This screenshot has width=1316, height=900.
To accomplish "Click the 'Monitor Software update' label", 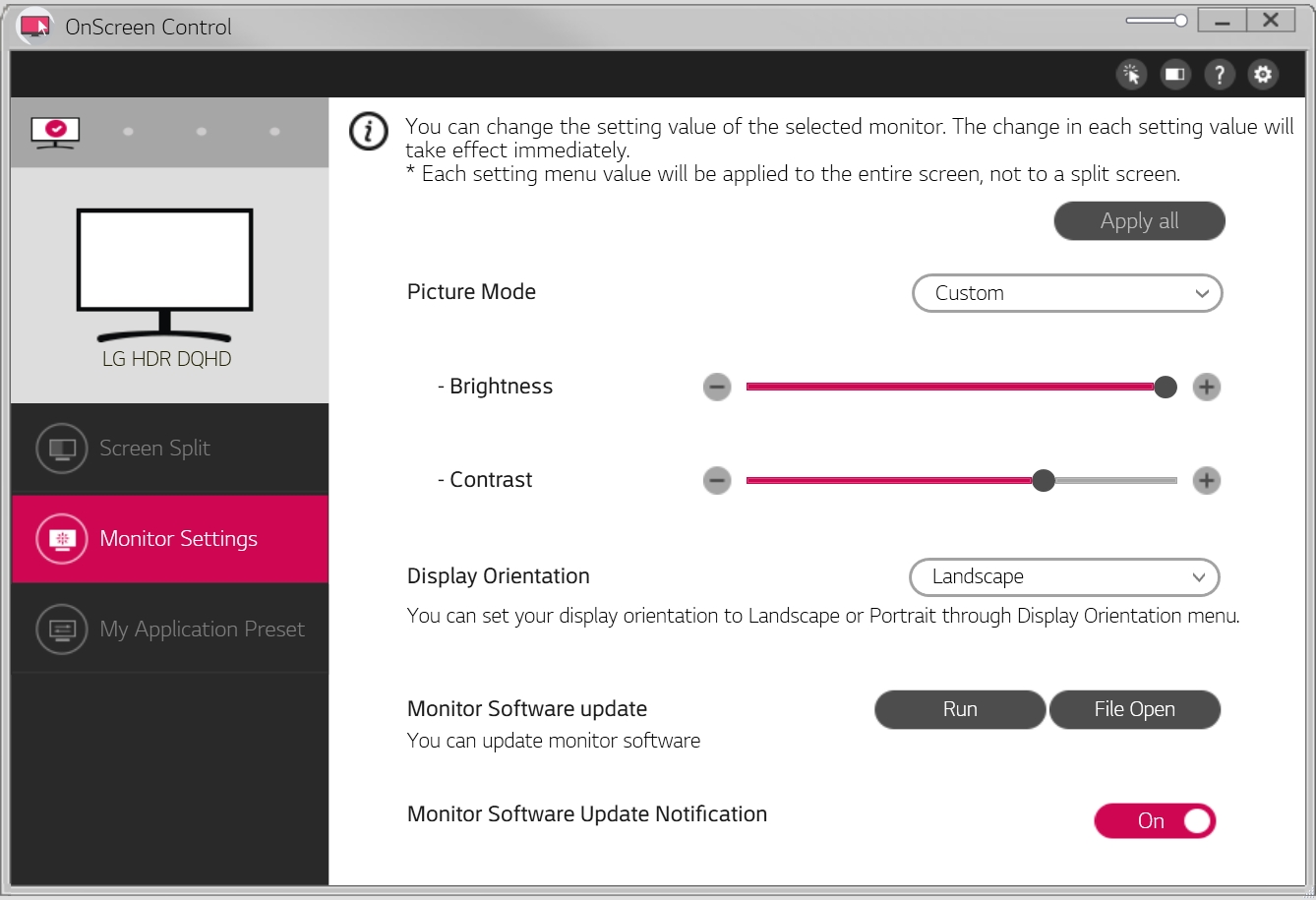I will pos(527,709).
